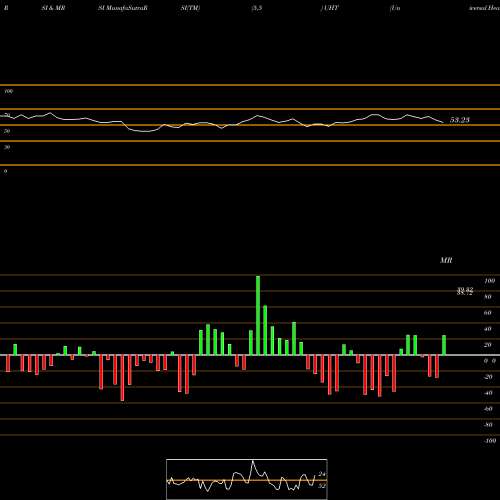Click the -40 label on MR axis
Viewport: 500px width, 500px height.
(x=488, y=393)
